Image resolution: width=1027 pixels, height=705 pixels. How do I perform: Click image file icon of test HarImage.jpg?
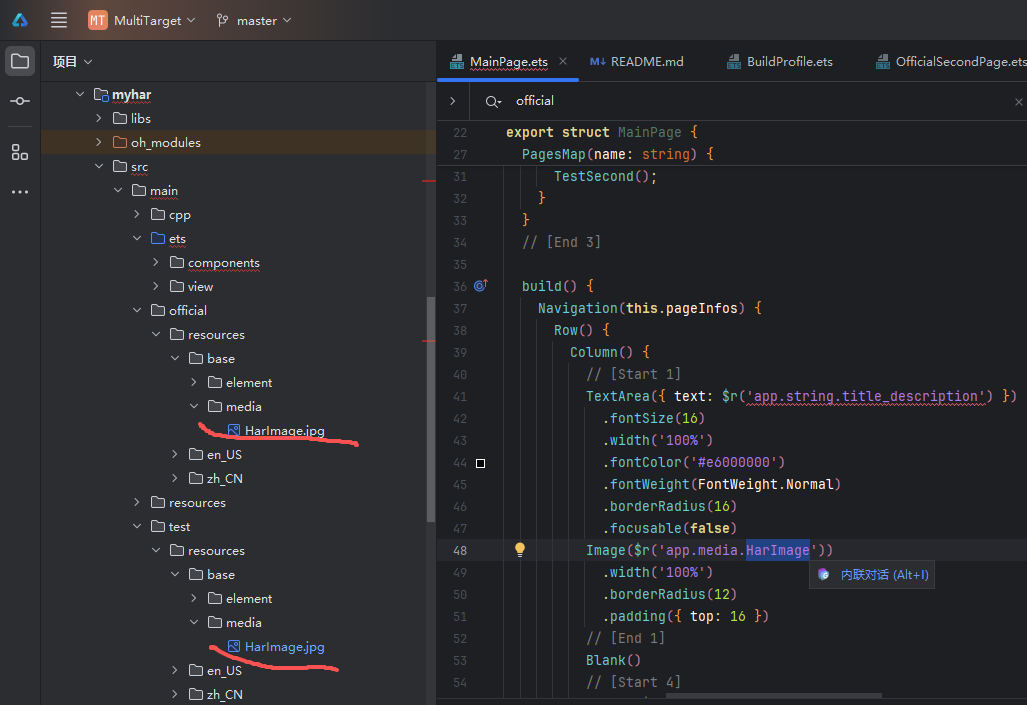click(x=234, y=647)
